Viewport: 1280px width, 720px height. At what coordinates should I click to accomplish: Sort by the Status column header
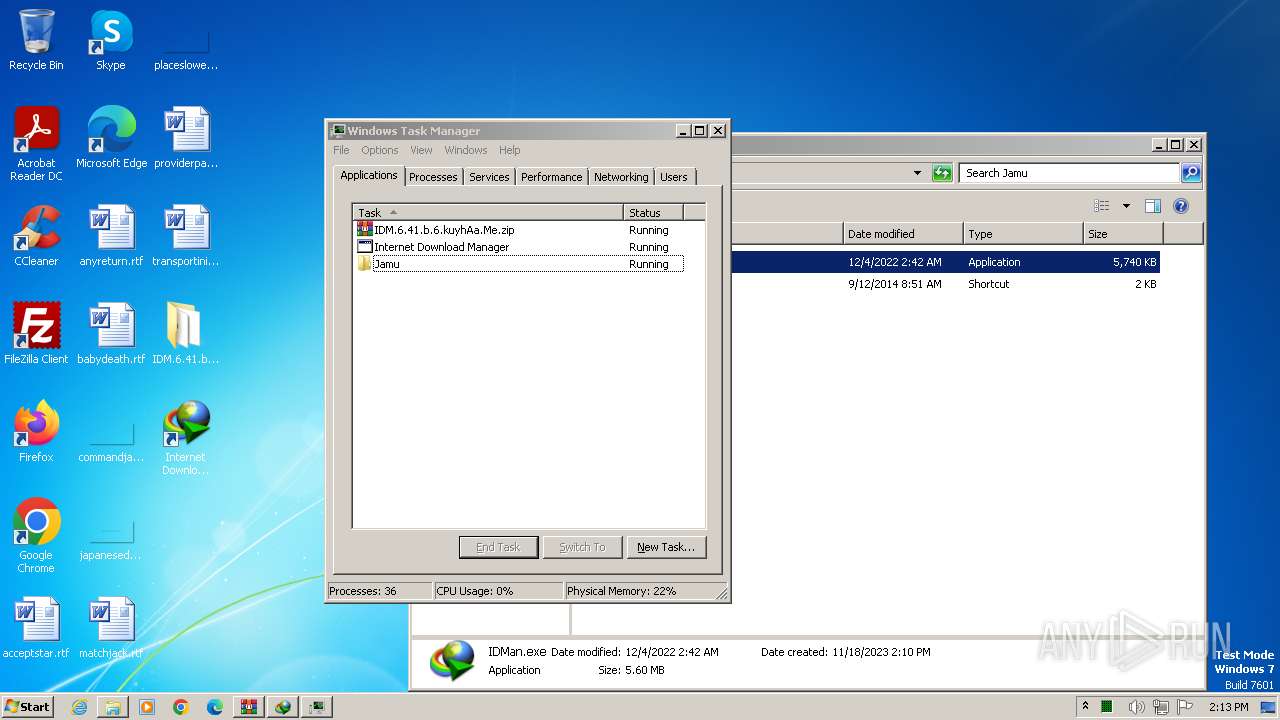[654, 212]
